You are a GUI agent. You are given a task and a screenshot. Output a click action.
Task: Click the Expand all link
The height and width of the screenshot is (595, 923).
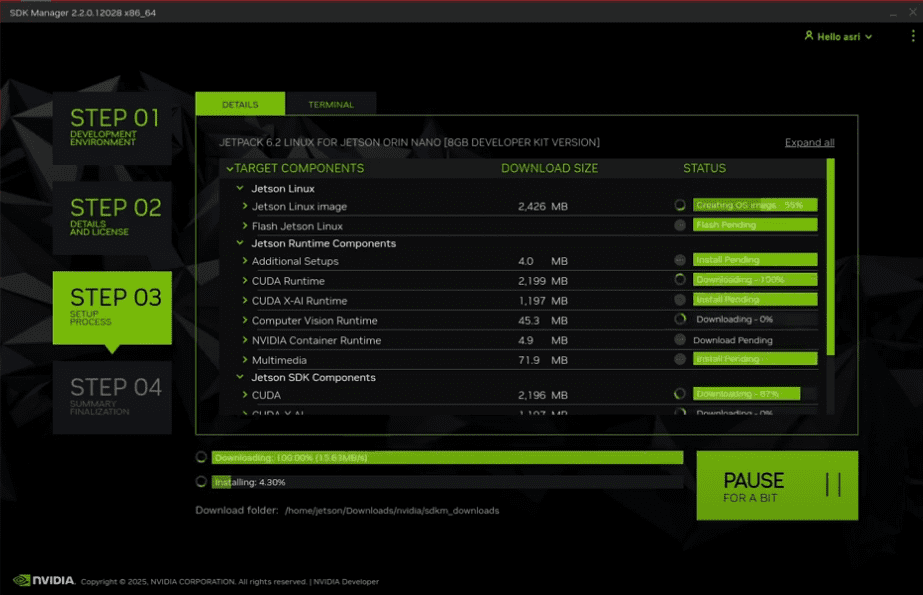click(x=809, y=142)
